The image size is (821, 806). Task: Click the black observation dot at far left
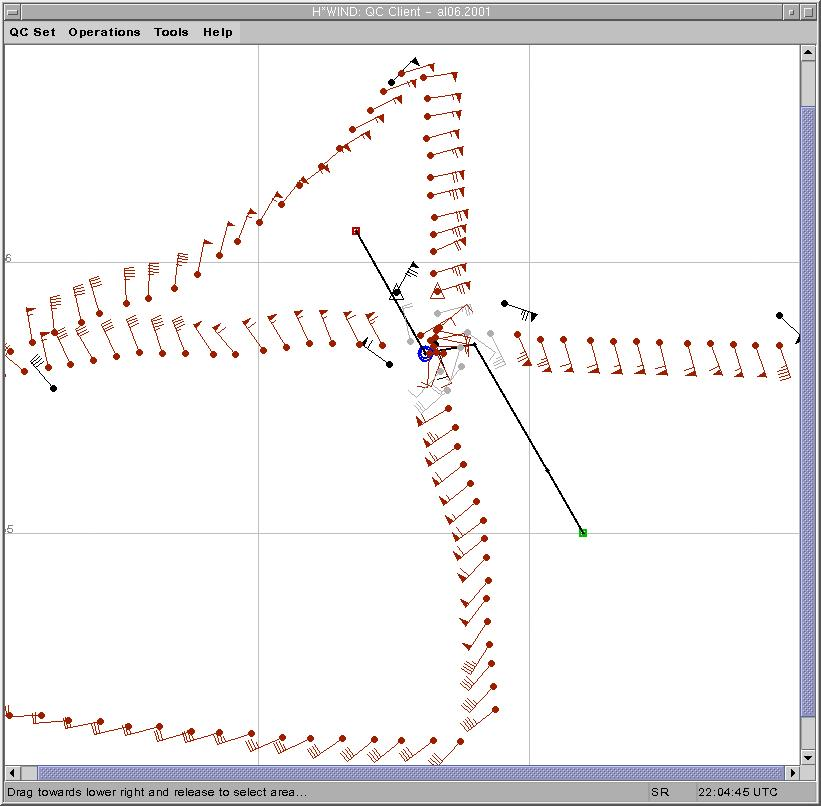click(x=54, y=388)
